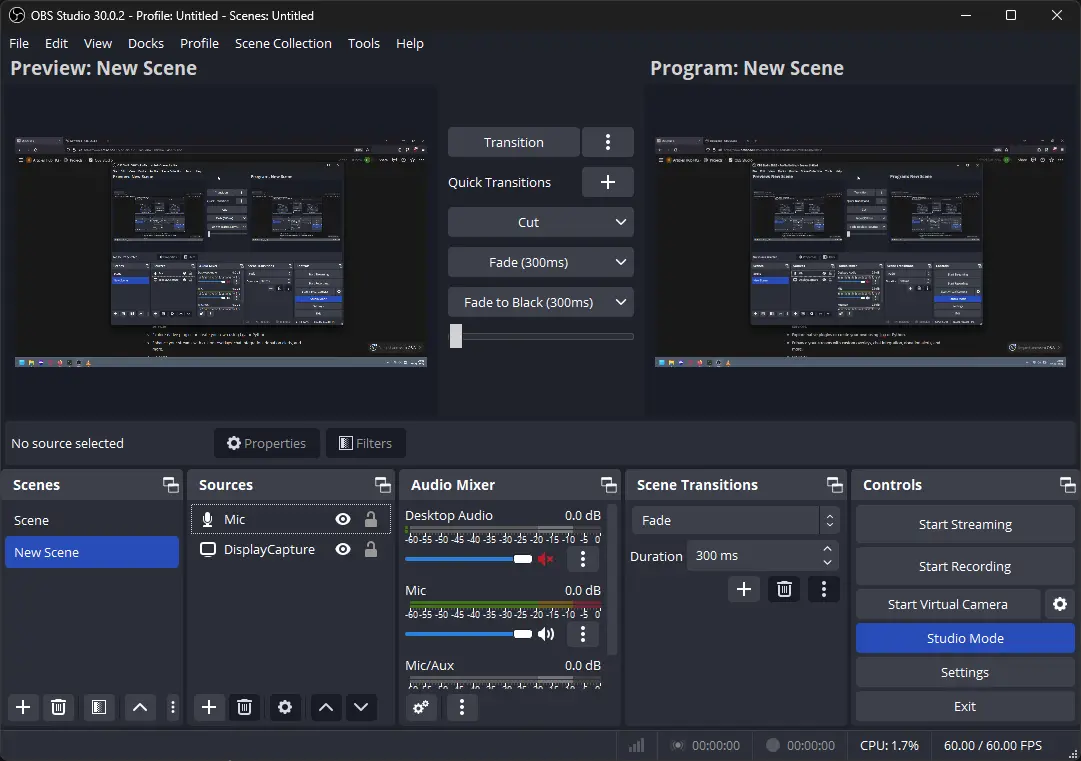Screen dimensions: 1081x761
Task: Unmute Desktop Audio speaker icon
Action: [546, 559]
